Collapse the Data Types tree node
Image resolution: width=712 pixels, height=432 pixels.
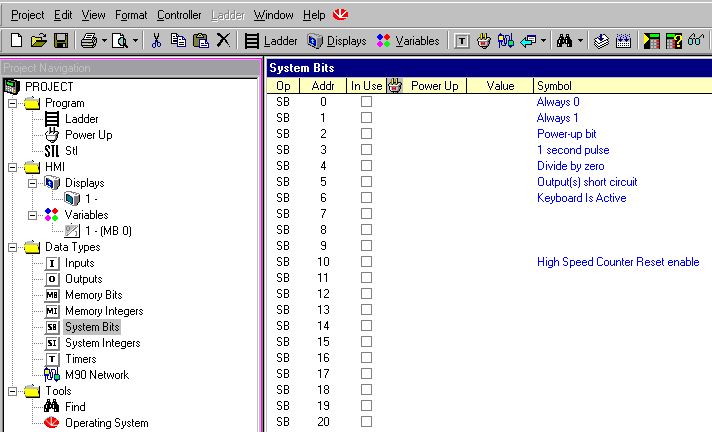[x=12, y=247]
